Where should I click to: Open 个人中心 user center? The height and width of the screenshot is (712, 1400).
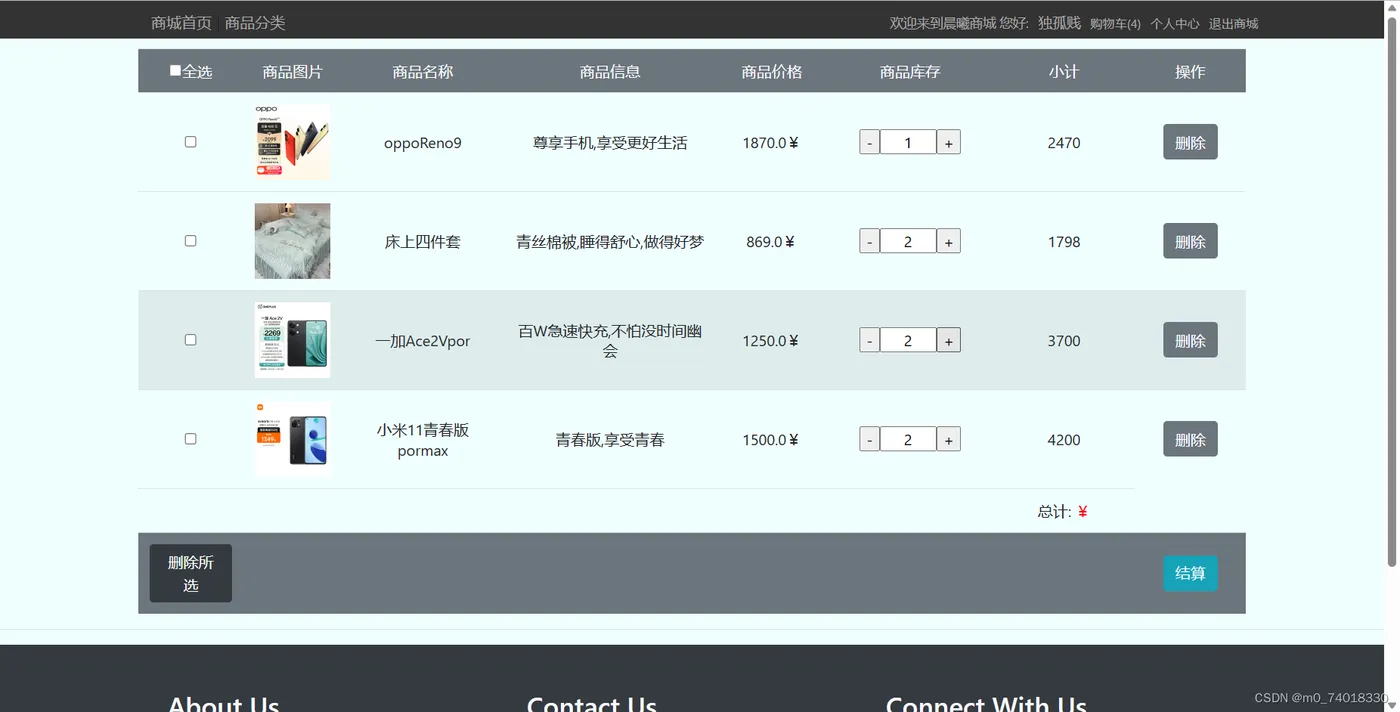(1174, 24)
